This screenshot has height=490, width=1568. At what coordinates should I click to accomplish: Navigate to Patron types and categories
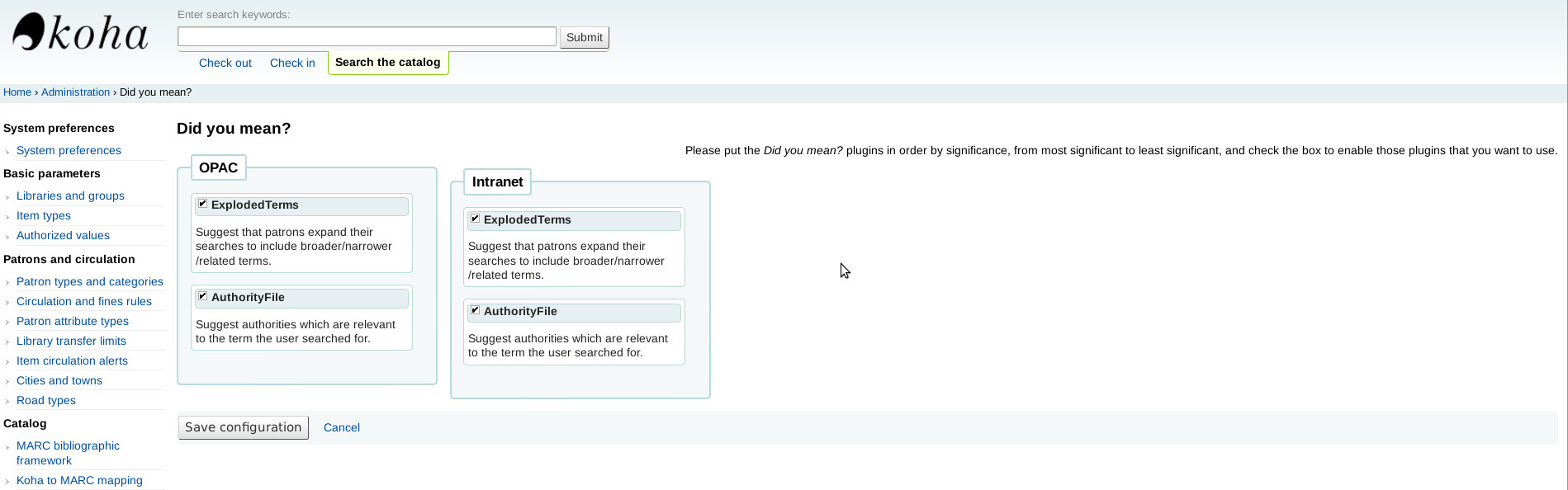click(x=90, y=281)
